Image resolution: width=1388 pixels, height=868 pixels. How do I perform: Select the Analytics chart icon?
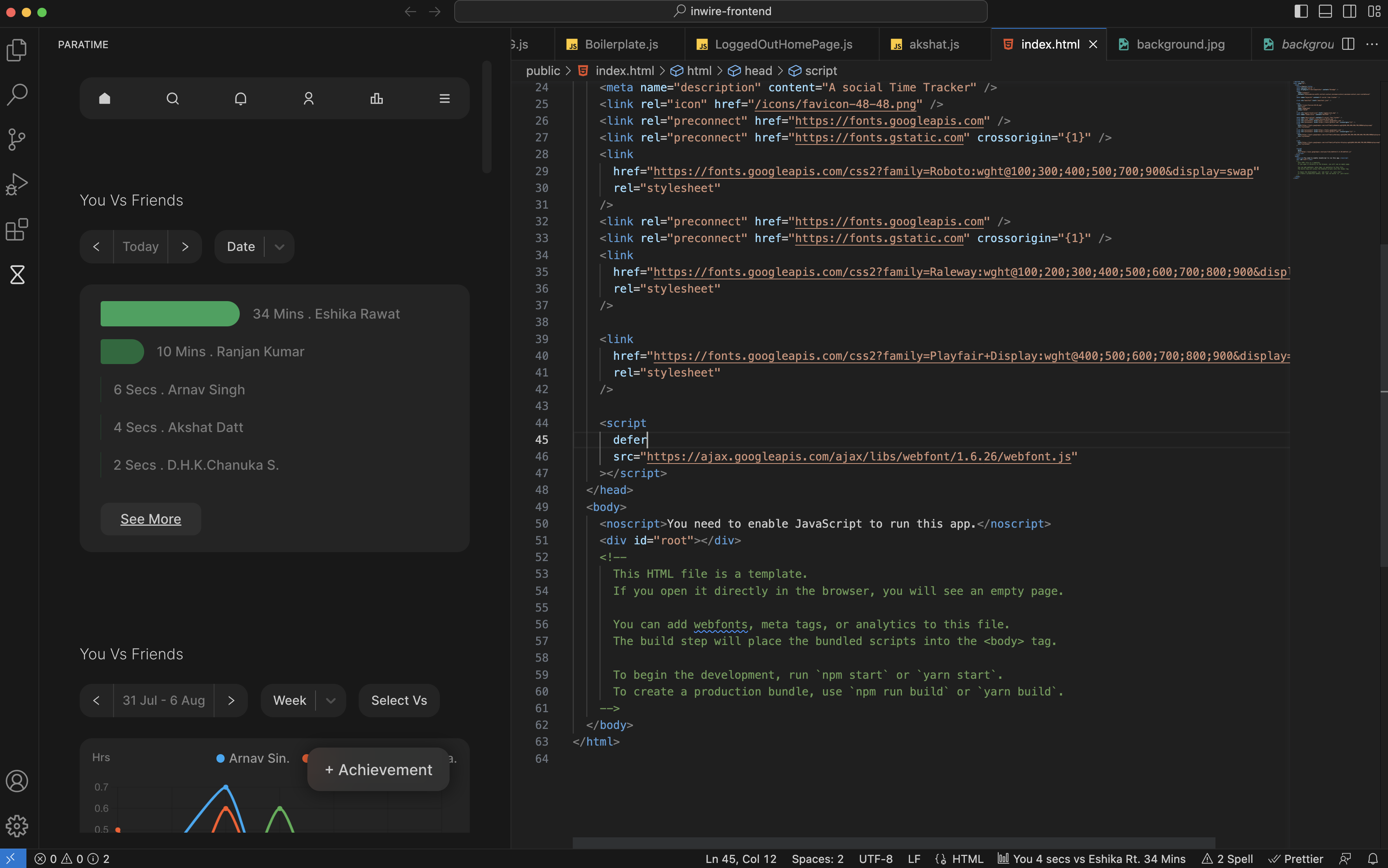[376, 98]
